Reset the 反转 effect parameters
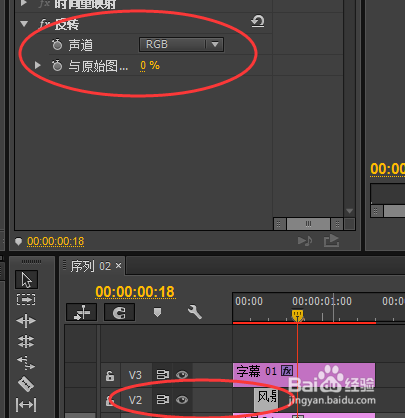Screen dimensions: 405x418 [x=258, y=21]
